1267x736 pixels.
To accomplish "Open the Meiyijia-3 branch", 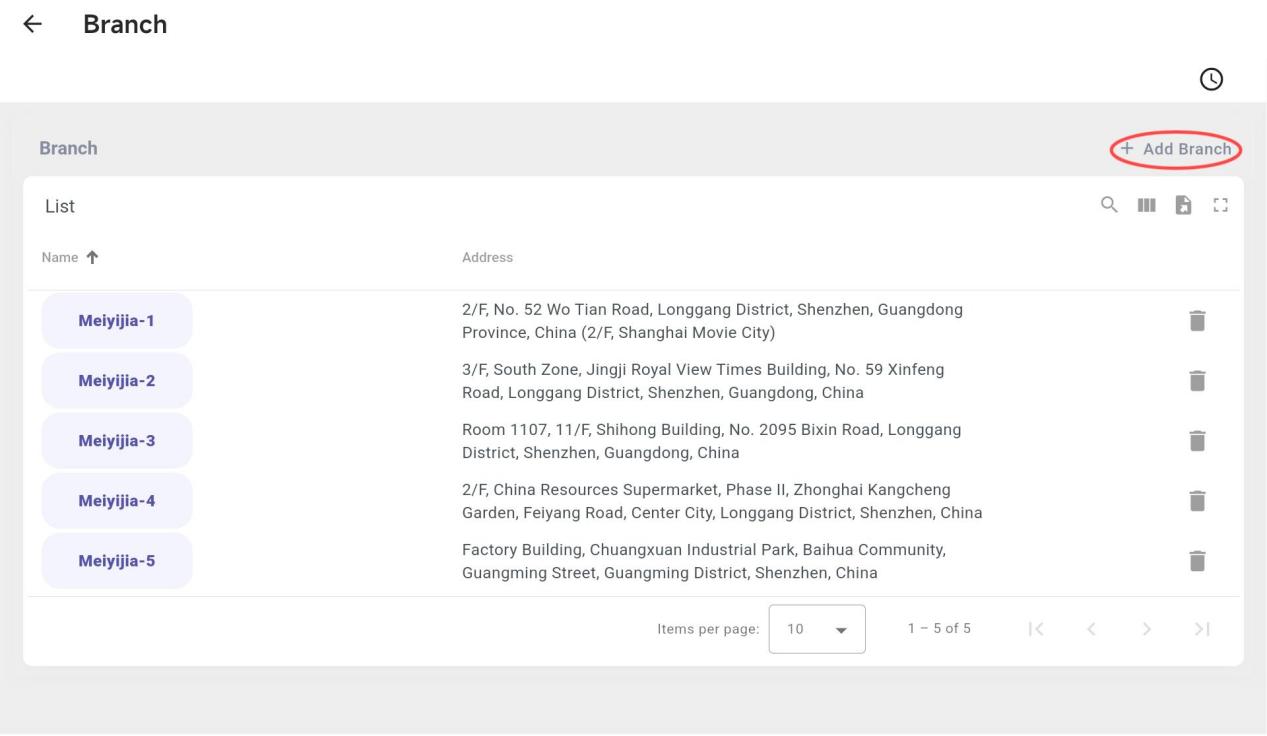I will 116,441.
